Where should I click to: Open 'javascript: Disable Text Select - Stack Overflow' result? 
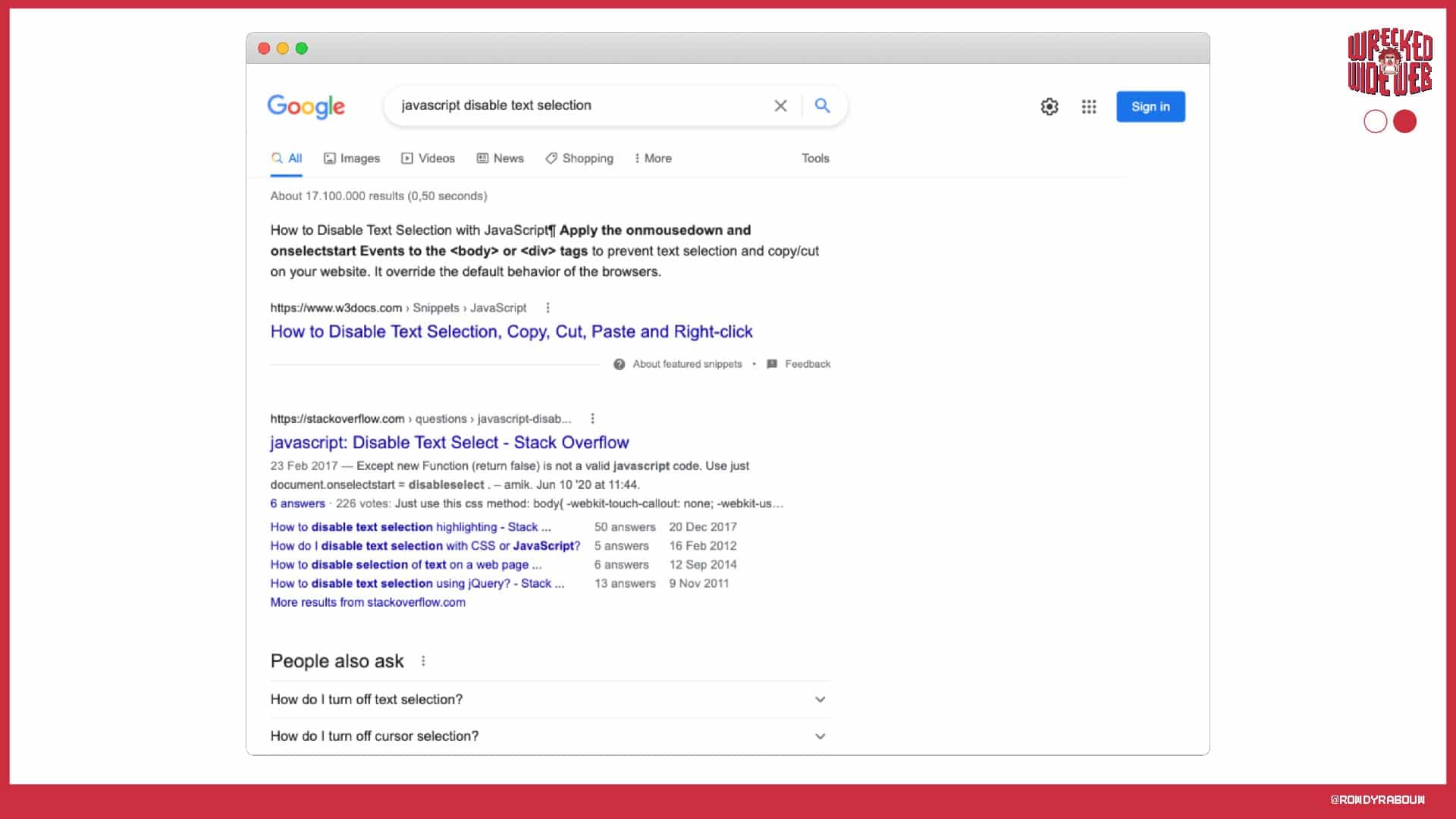coord(450,443)
